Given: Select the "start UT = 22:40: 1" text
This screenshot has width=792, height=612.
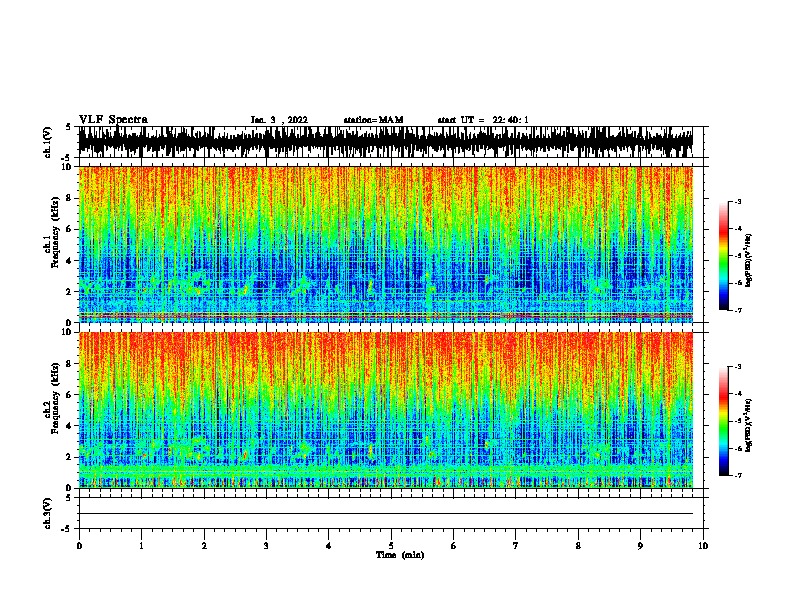Looking at the screenshot, I should (x=483, y=120).
